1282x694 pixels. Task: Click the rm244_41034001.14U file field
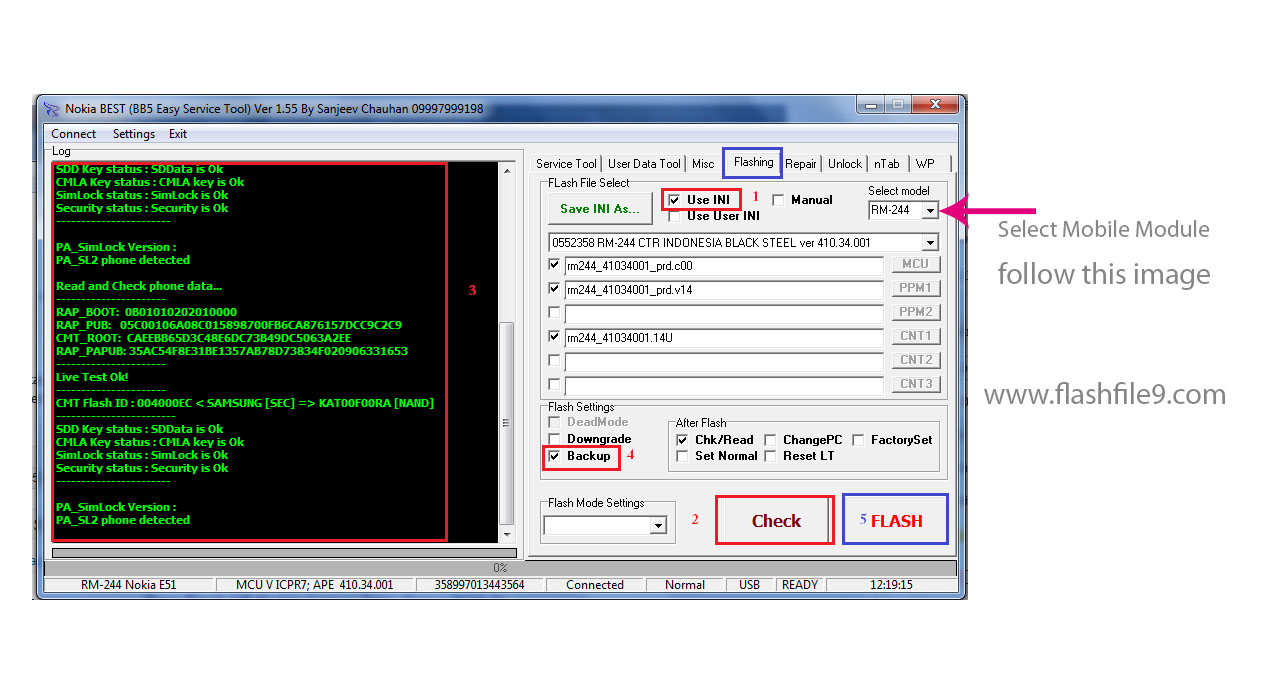(x=724, y=338)
